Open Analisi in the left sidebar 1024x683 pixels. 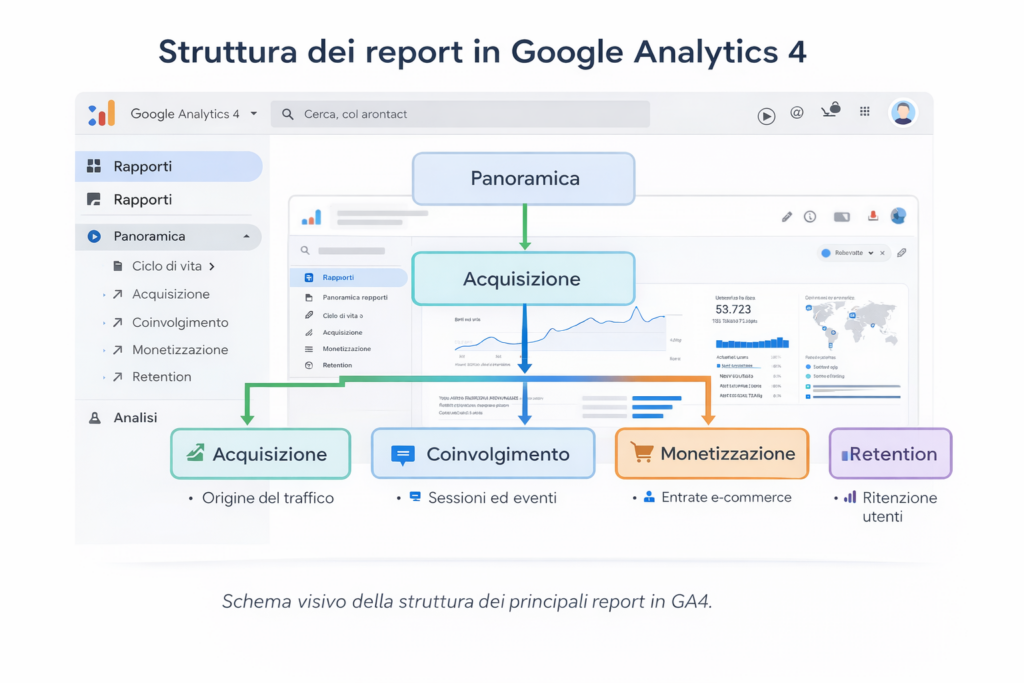tap(135, 418)
